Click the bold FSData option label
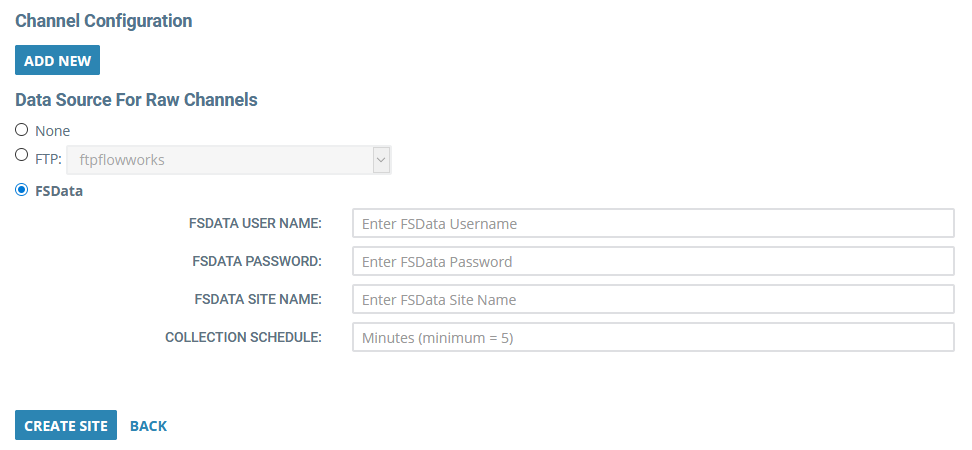The width and height of the screenshot is (972, 450). click(x=59, y=191)
